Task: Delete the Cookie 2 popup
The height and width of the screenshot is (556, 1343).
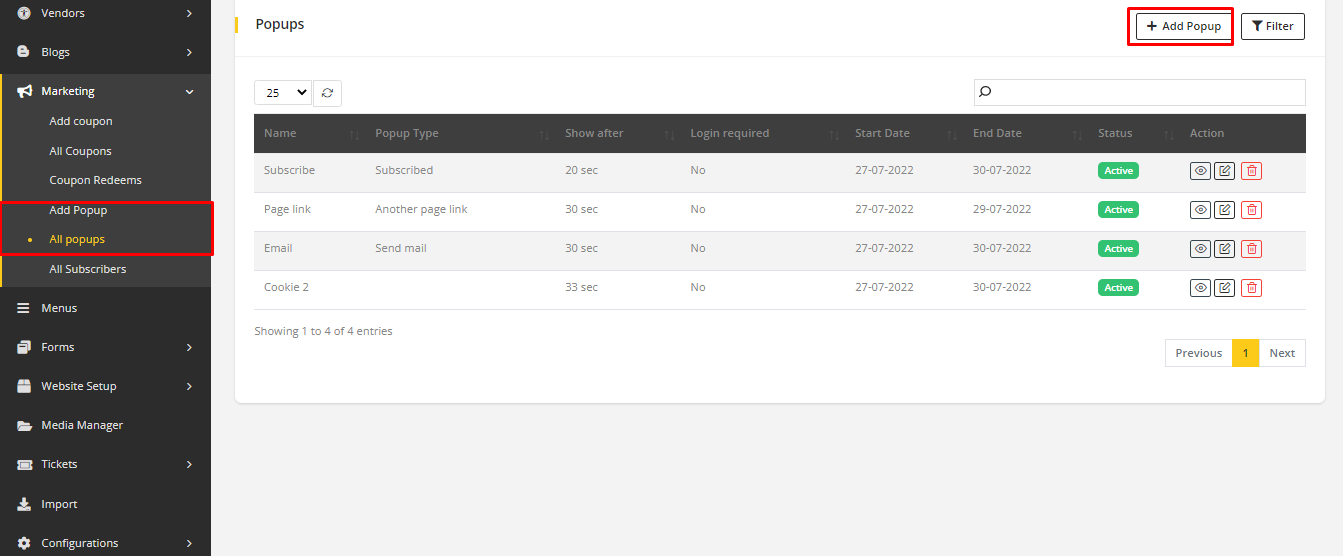Action: pos(1251,288)
